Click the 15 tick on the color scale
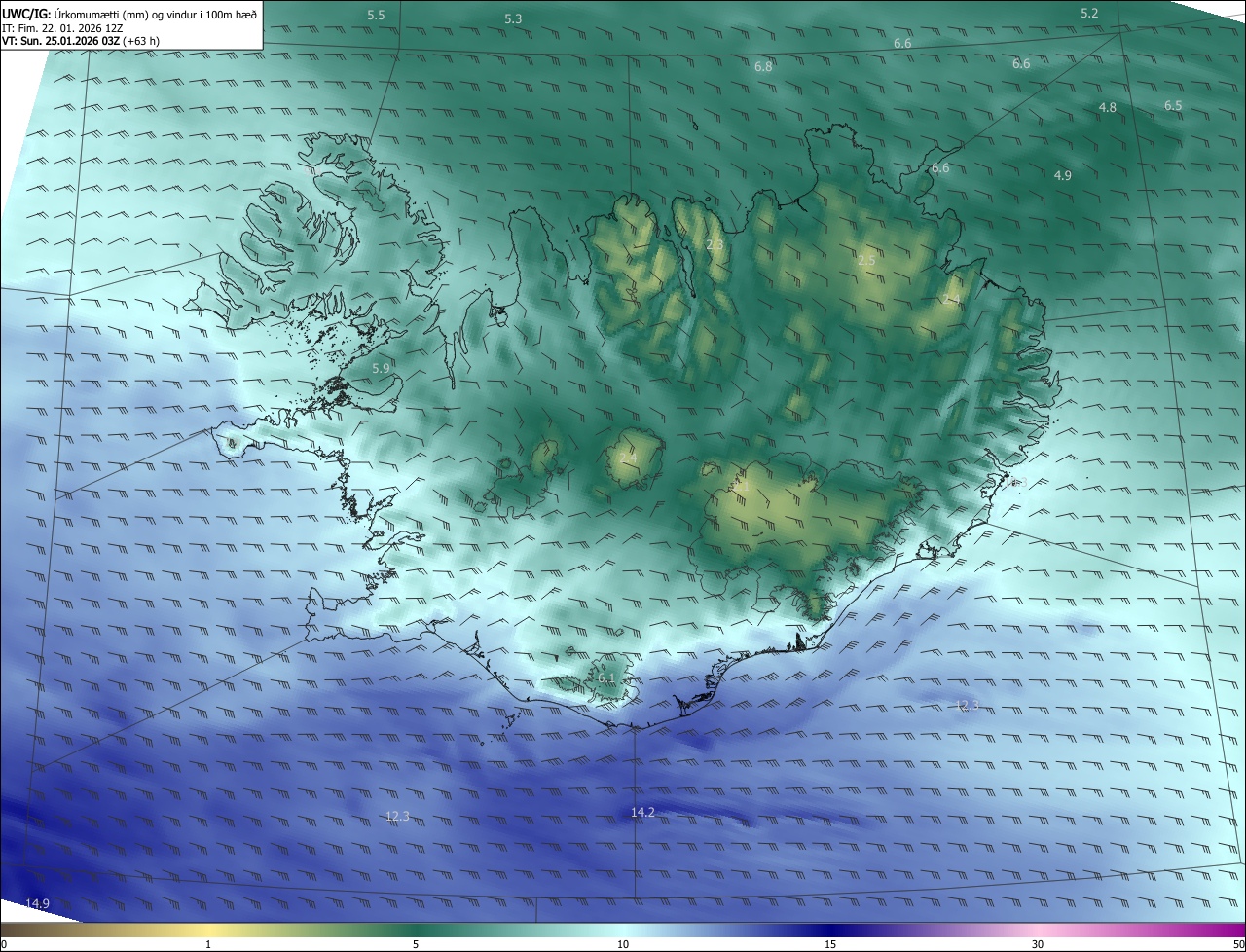 click(830, 945)
